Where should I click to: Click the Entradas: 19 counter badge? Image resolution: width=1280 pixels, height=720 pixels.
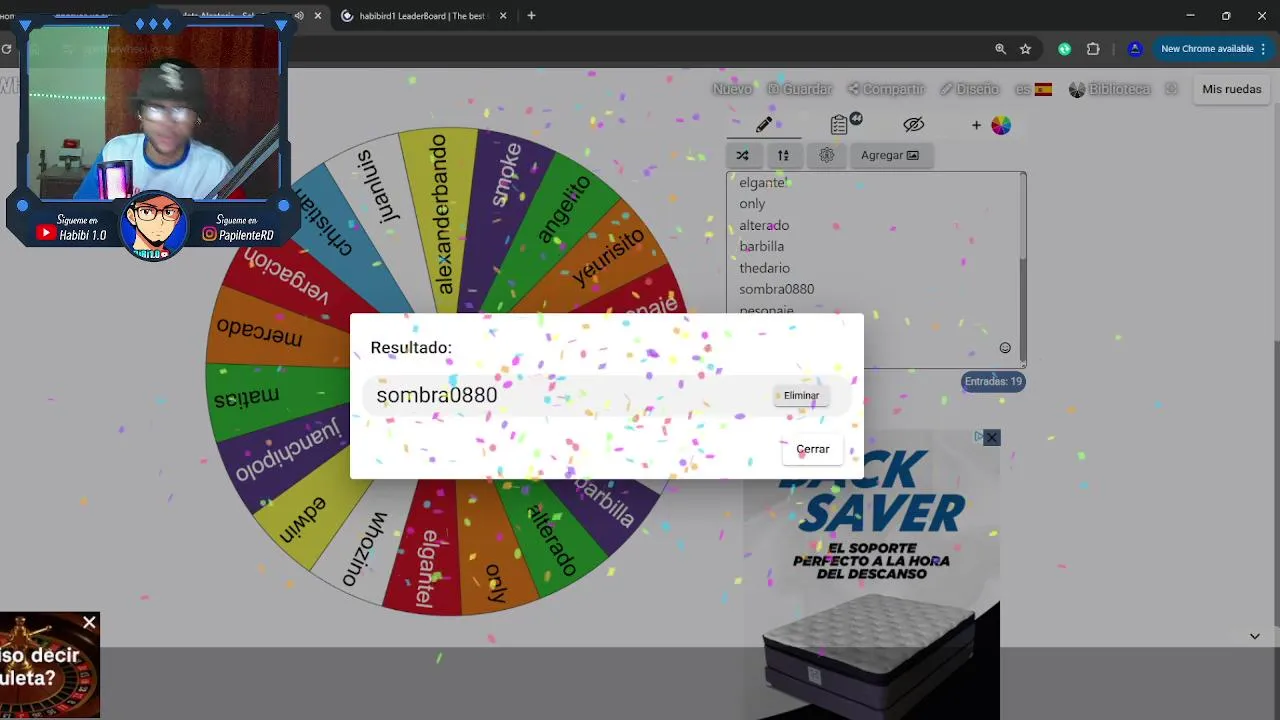tap(993, 381)
